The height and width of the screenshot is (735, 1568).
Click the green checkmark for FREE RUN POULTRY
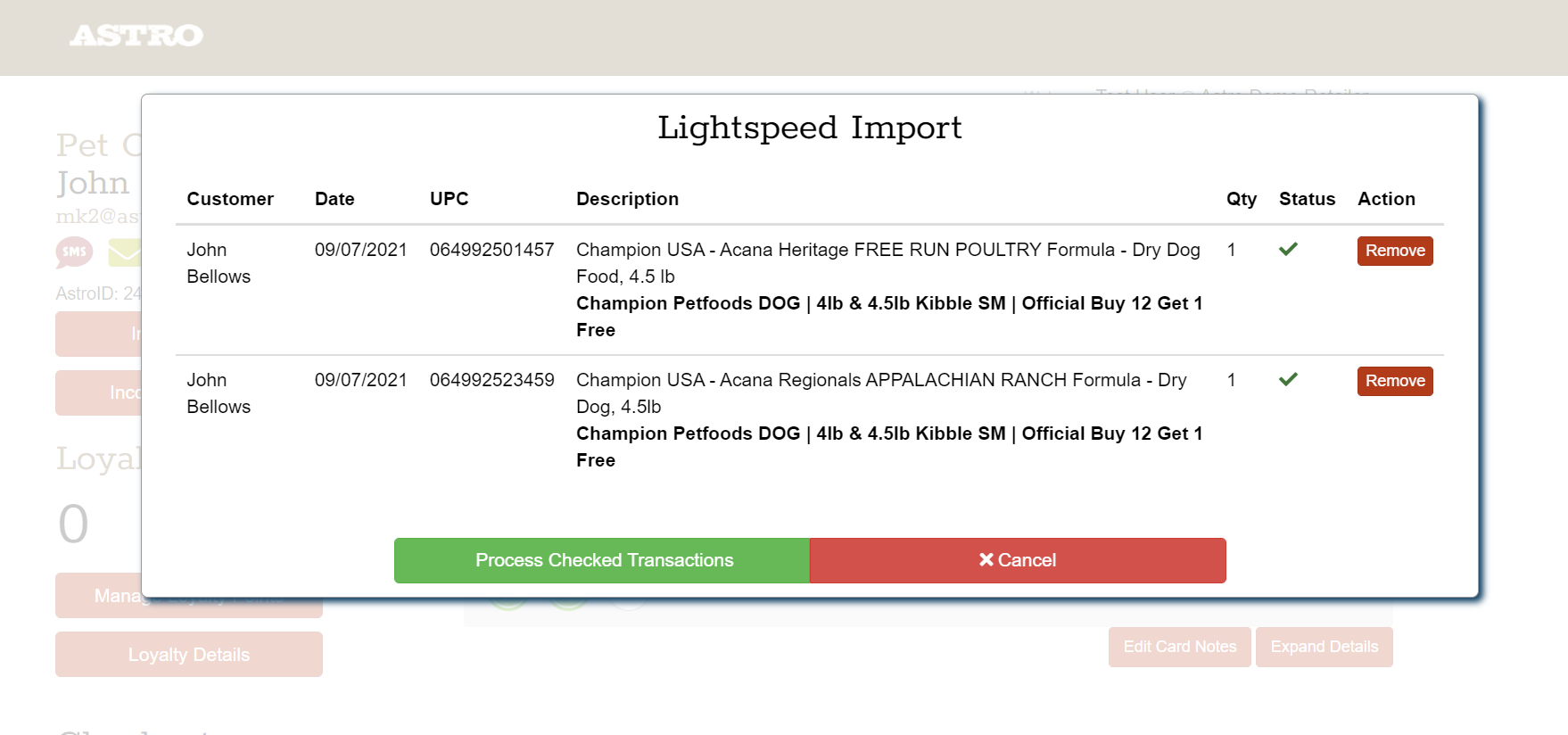[1288, 250]
